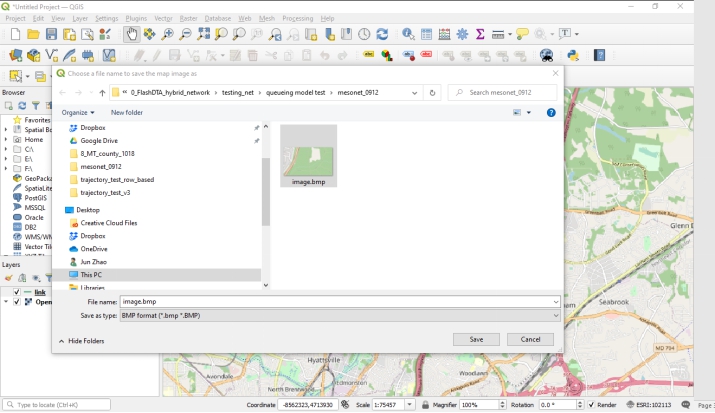
Task: Click the Refresh map icon in toolbar
Action: click(x=381, y=34)
